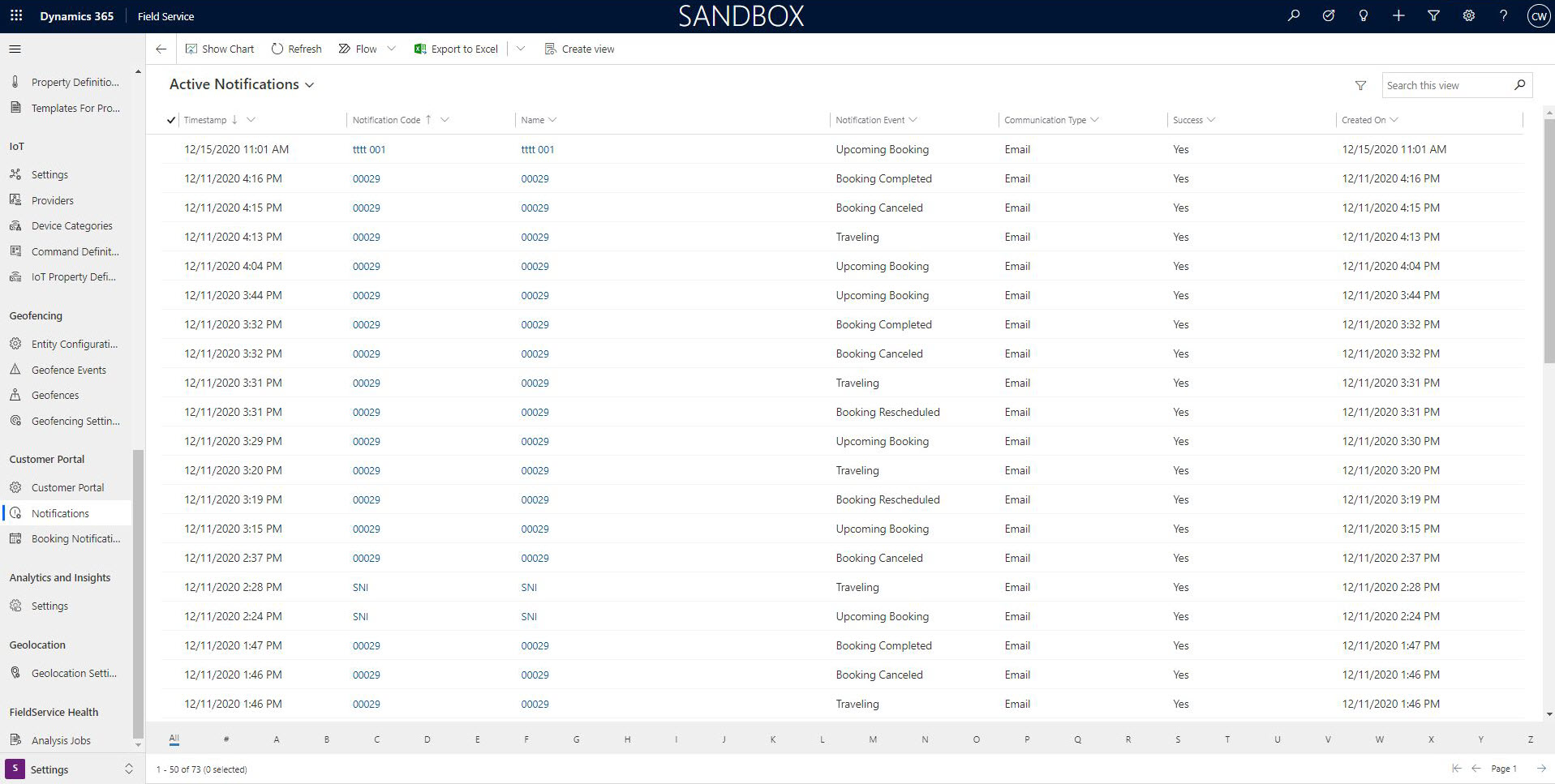Click Booking Rescheduled in the 3:19 PM row

pyautogui.click(x=887, y=500)
